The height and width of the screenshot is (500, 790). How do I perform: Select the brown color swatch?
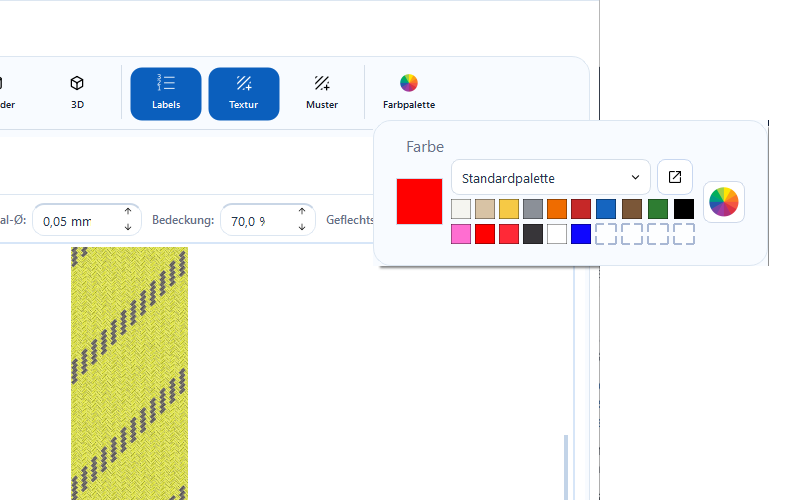tap(632, 209)
